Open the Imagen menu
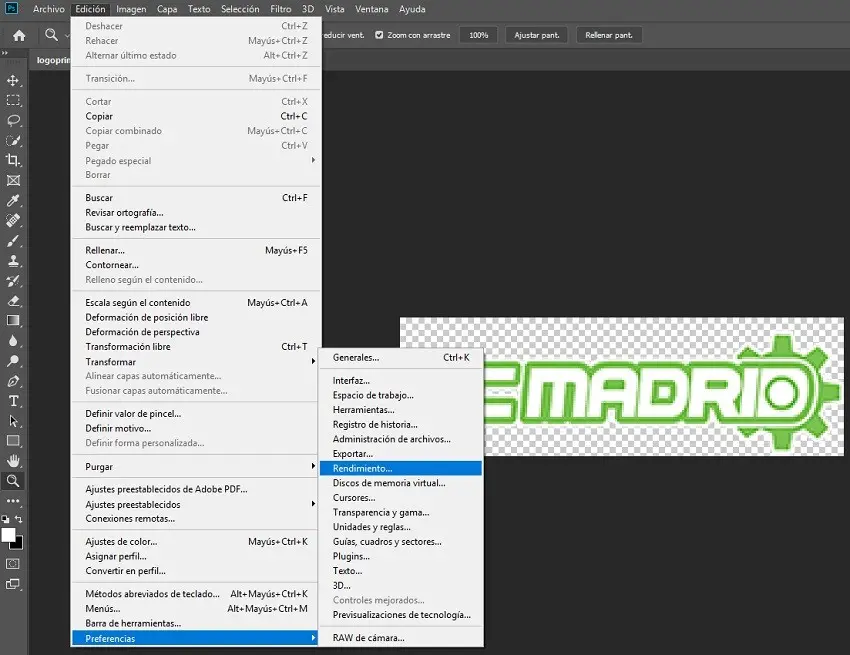 (x=131, y=9)
